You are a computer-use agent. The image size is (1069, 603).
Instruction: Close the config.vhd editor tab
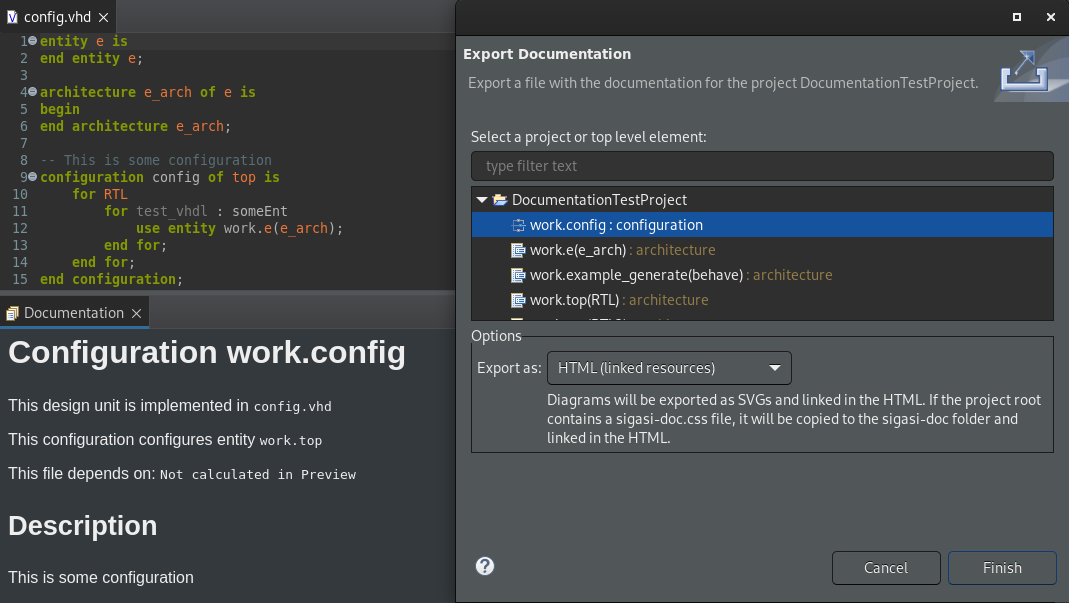pyautogui.click(x=104, y=17)
